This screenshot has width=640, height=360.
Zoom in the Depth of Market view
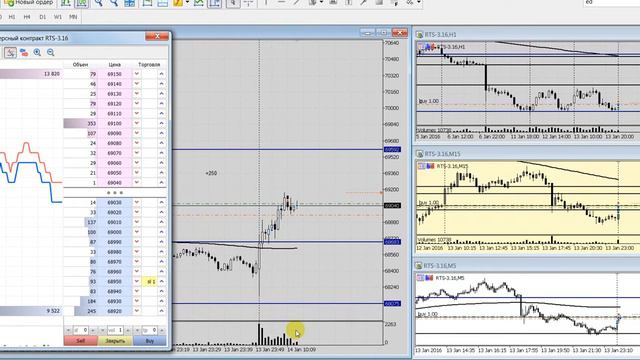point(37,52)
